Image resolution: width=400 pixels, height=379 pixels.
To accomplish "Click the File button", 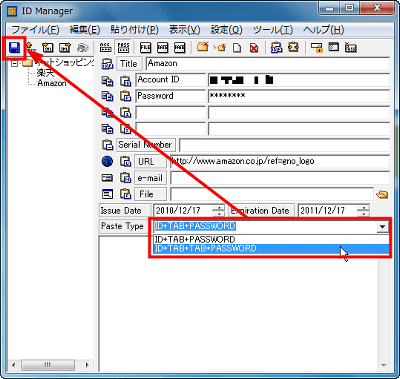I will point(150,194).
